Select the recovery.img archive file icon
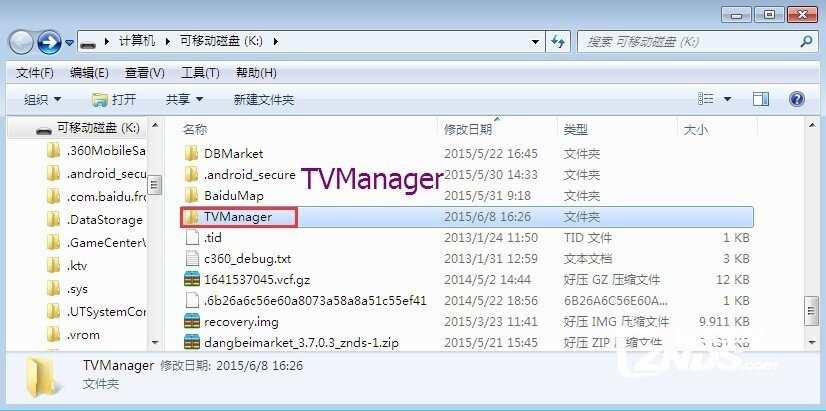Viewport: 826px width, 411px height. coord(192,321)
